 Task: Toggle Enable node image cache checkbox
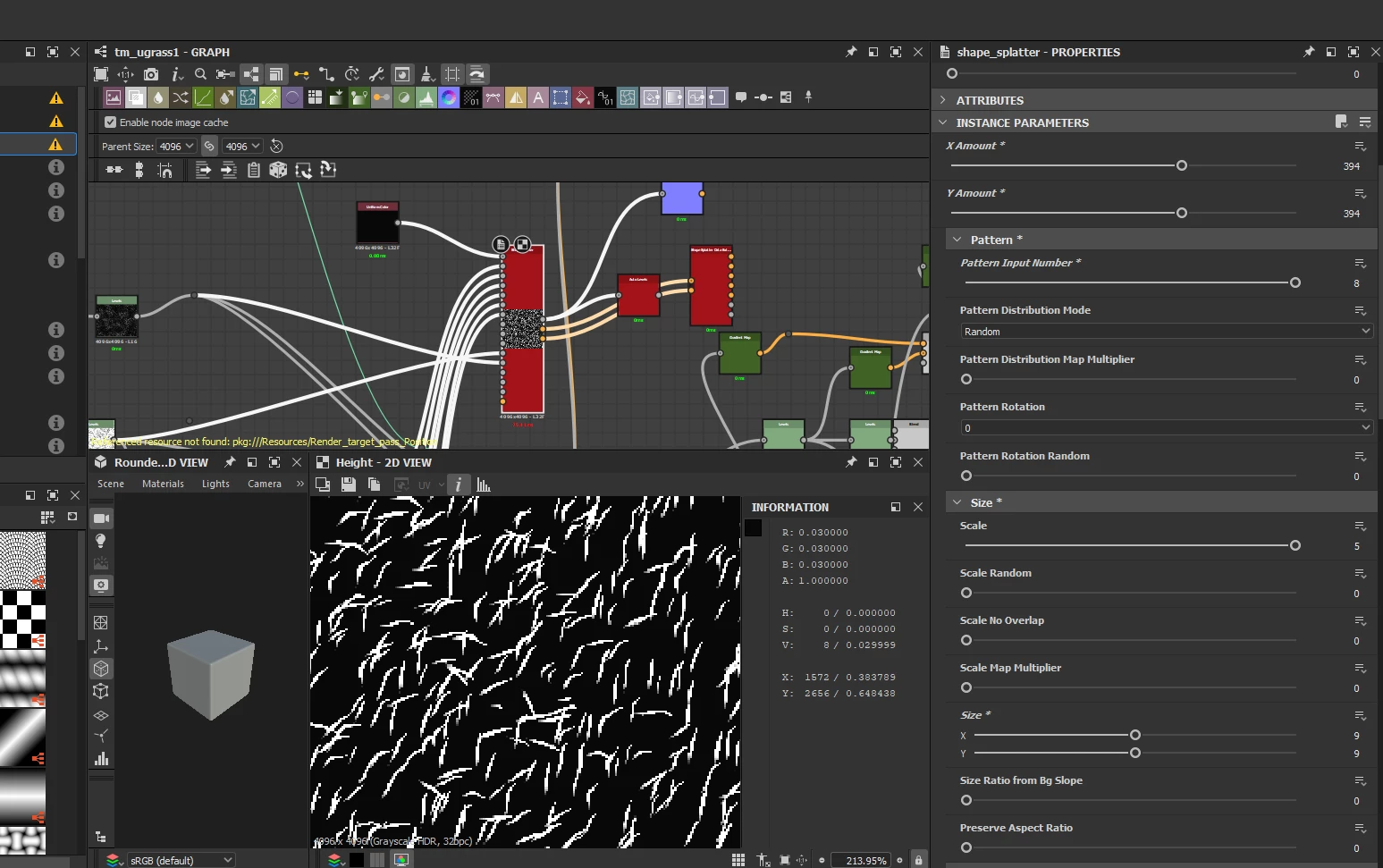111,122
